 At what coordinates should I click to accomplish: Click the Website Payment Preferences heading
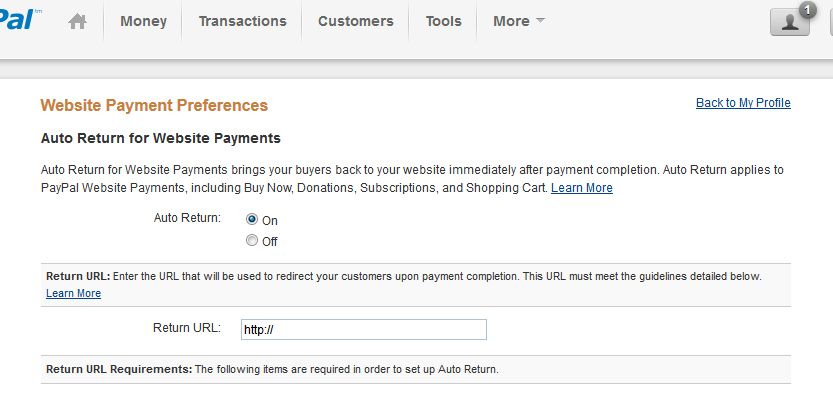154,105
